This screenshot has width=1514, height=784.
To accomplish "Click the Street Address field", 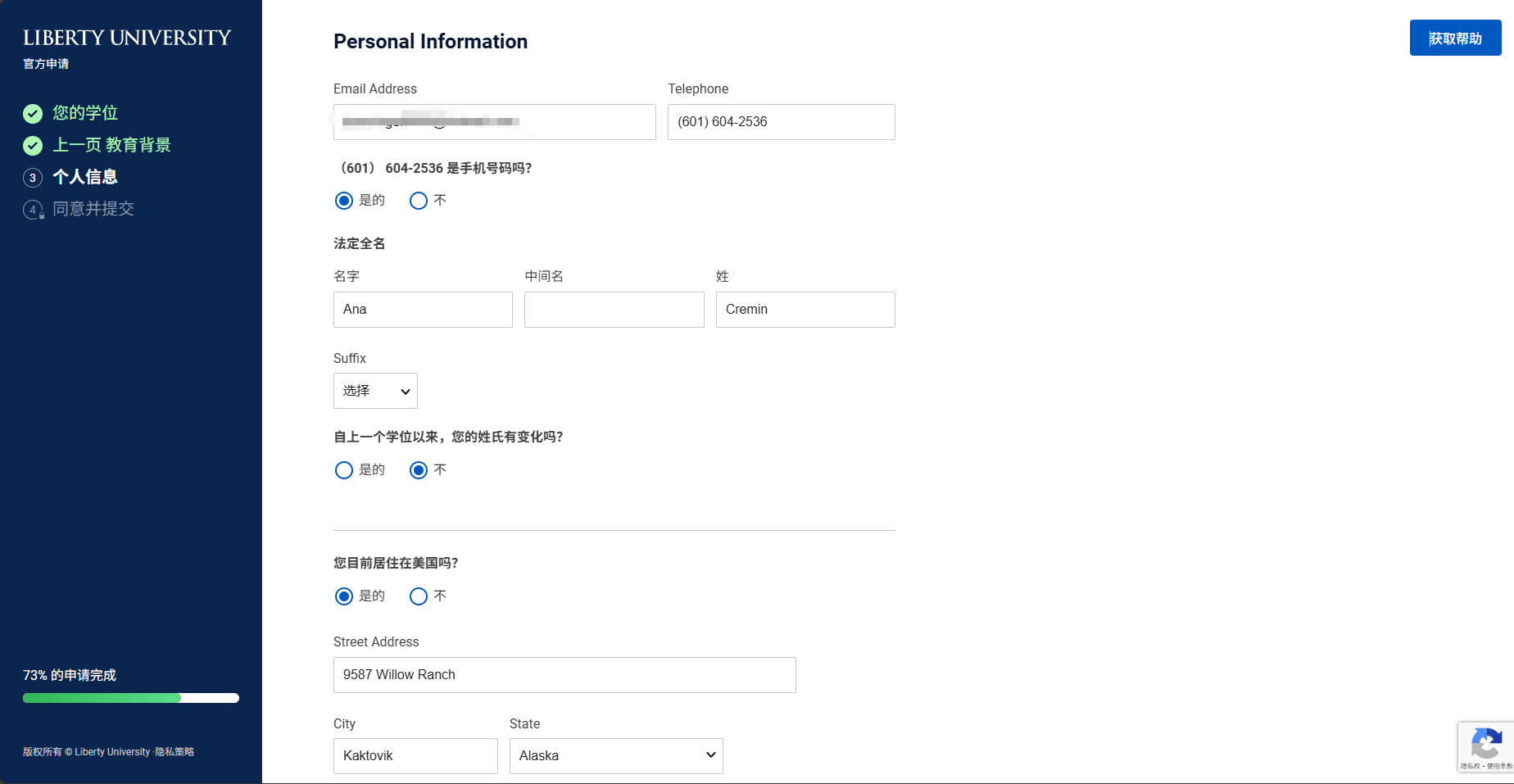I will point(564,675).
